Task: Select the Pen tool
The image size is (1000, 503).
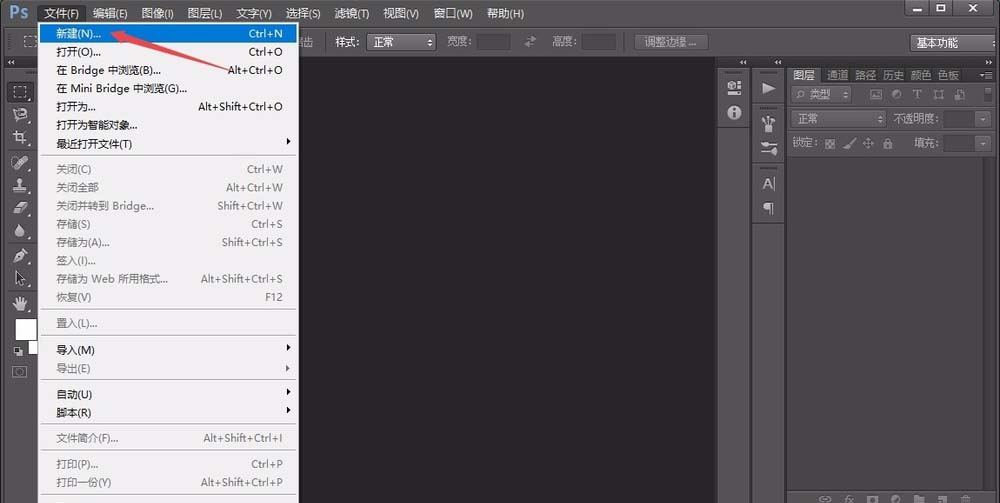Action: tap(20, 255)
